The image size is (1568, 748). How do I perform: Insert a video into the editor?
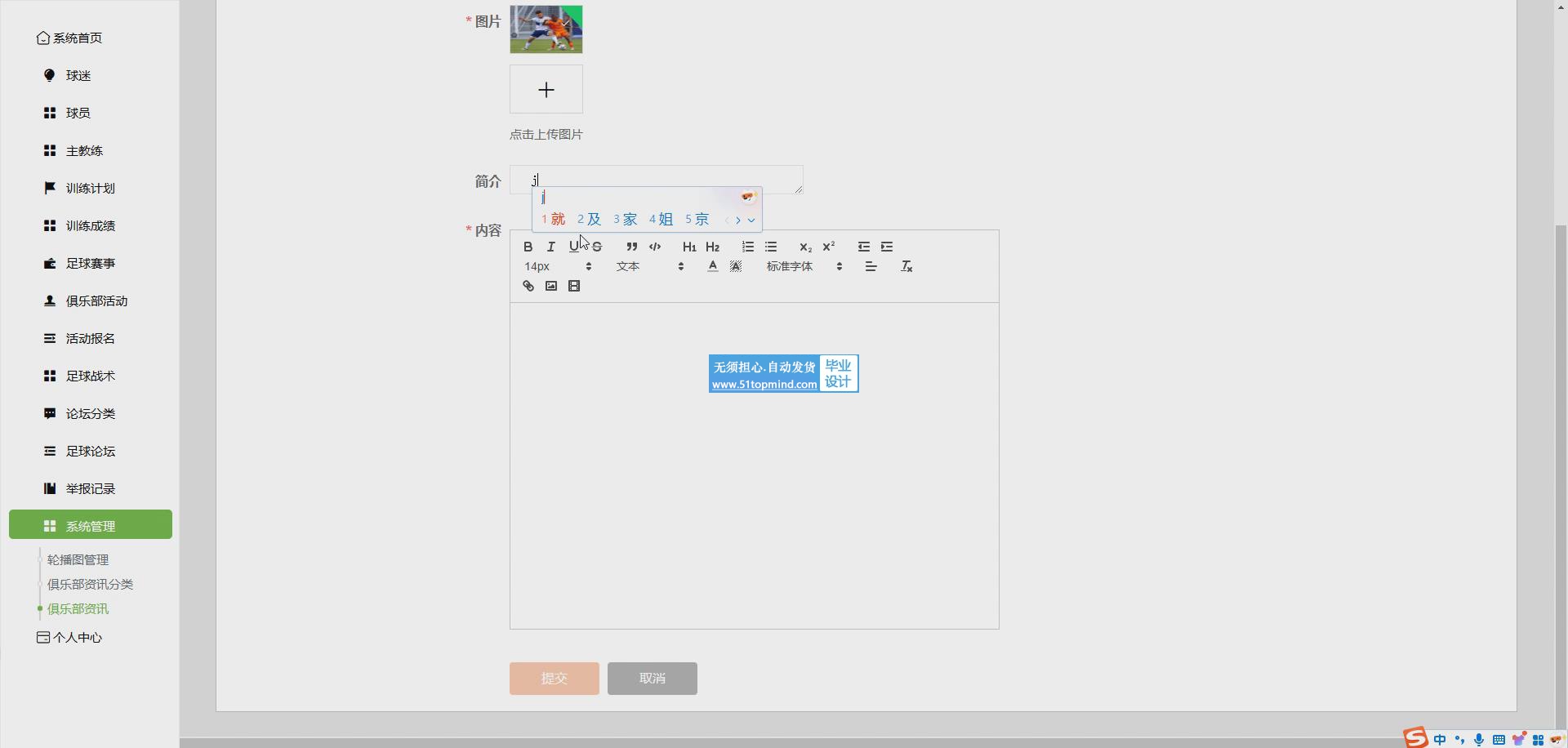[574, 286]
